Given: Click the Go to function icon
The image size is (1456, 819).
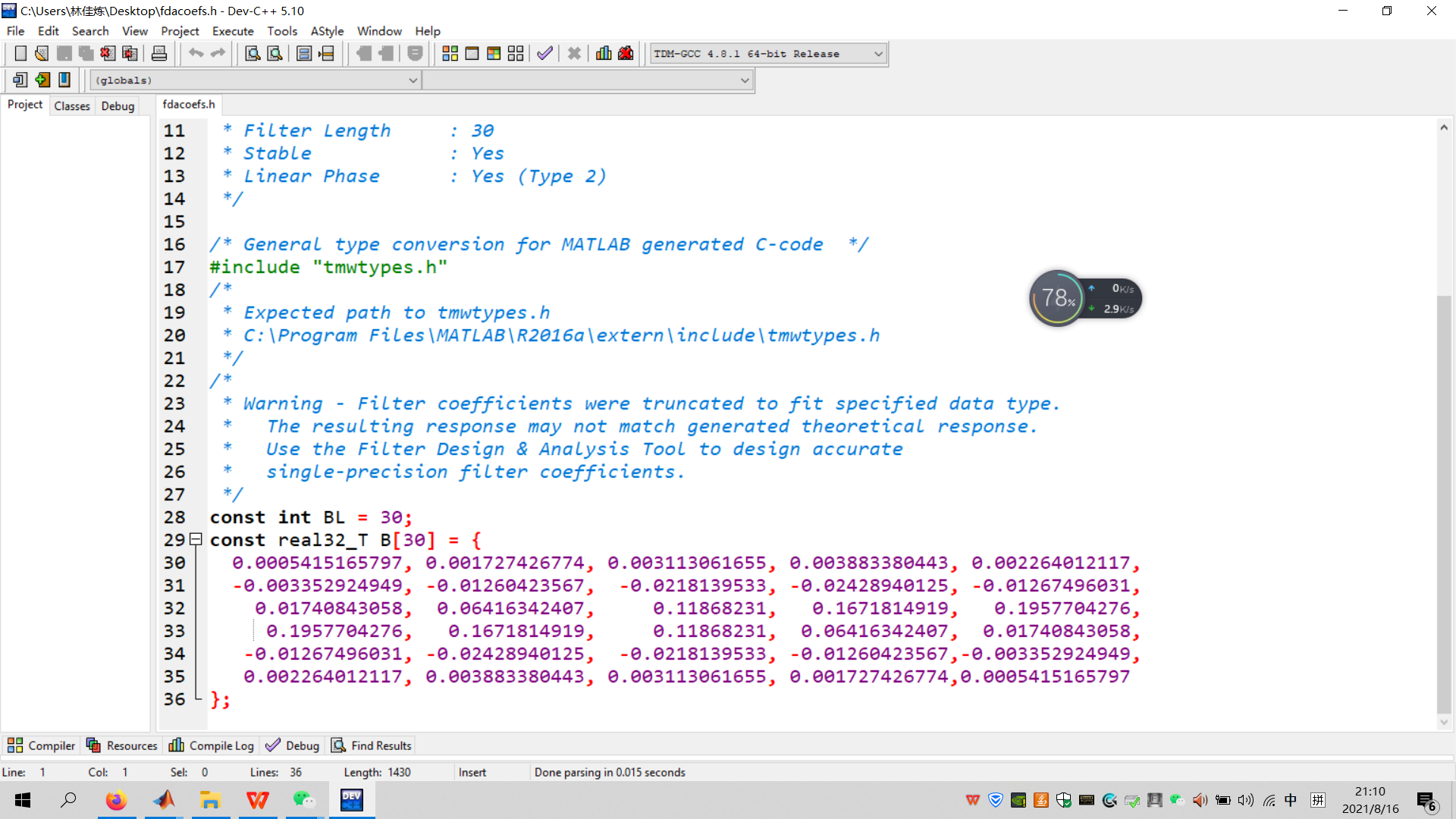Looking at the screenshot, I should tap(304, 53).
